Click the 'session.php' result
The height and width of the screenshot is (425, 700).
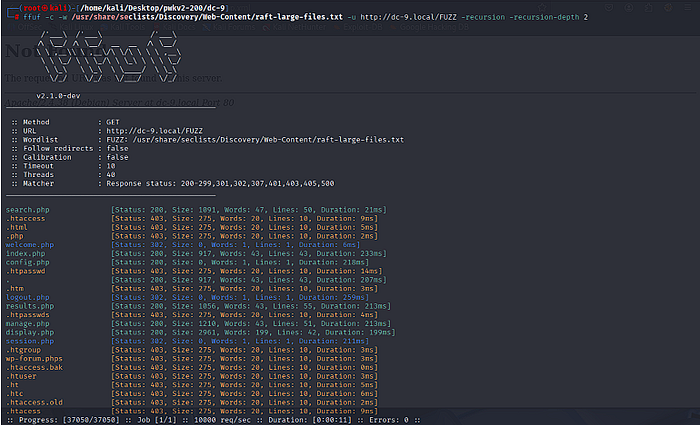coord(30,341)
